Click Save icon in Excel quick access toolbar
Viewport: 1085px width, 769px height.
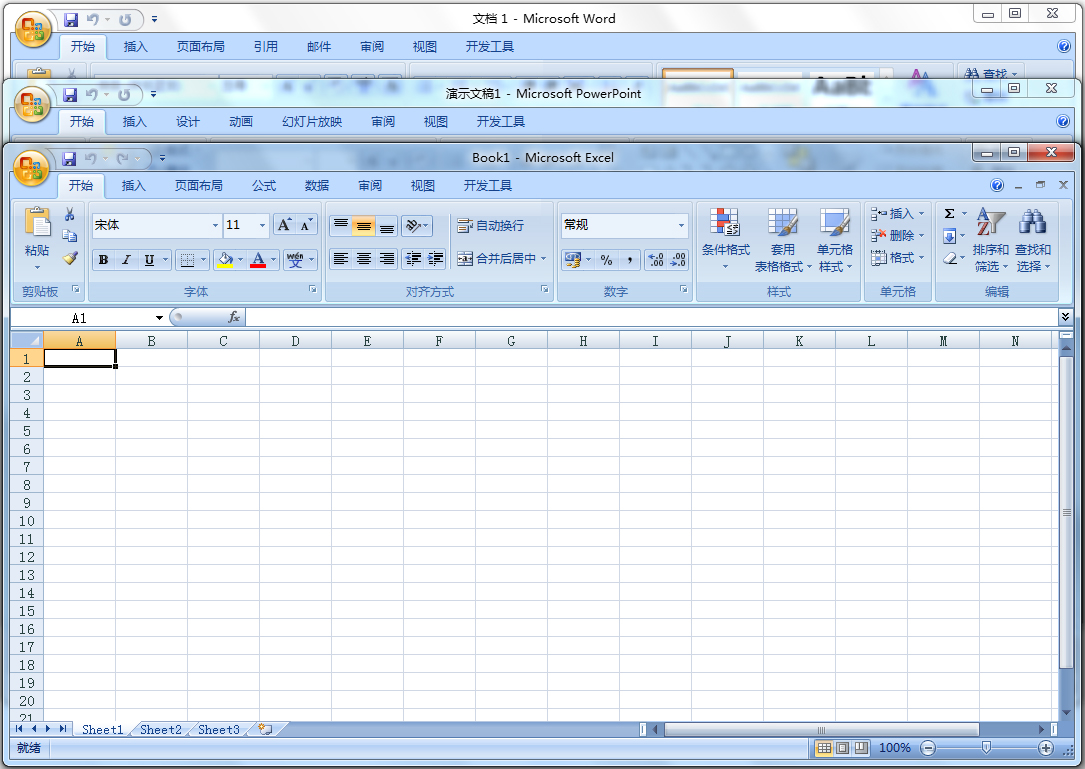69,159
